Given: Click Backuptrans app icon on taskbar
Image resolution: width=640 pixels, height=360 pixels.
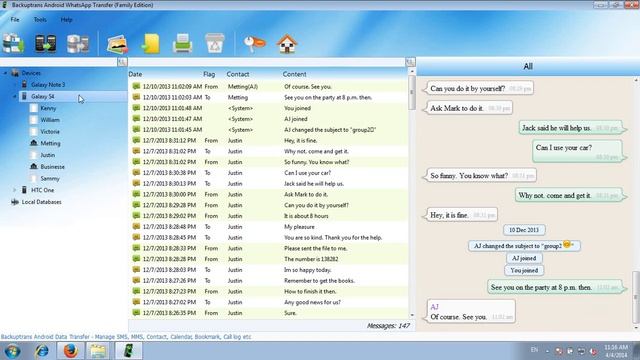Looking at the screenshot, I should click(x=128, y=351).
